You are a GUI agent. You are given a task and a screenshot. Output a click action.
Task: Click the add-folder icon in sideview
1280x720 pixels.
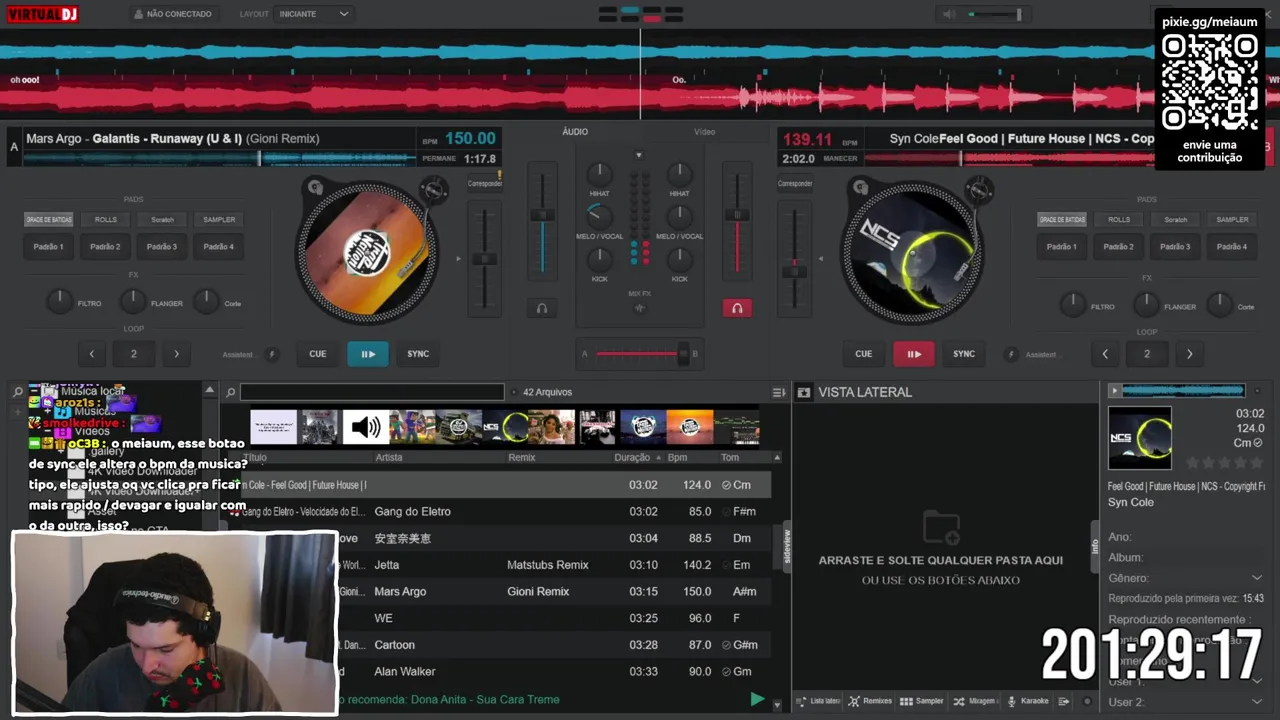(941, 527)
